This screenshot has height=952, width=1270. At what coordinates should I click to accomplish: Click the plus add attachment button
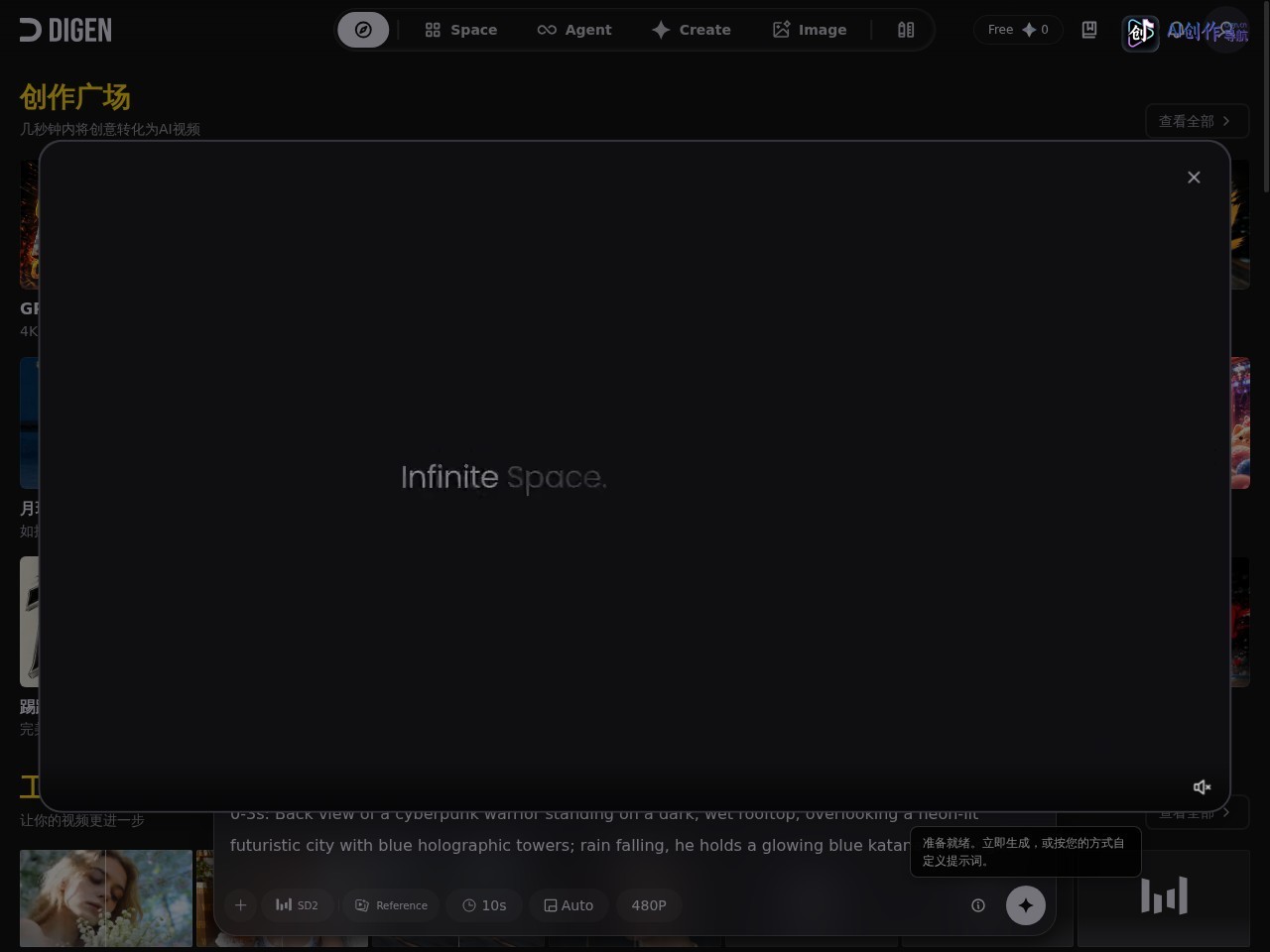tap(240, 905)
